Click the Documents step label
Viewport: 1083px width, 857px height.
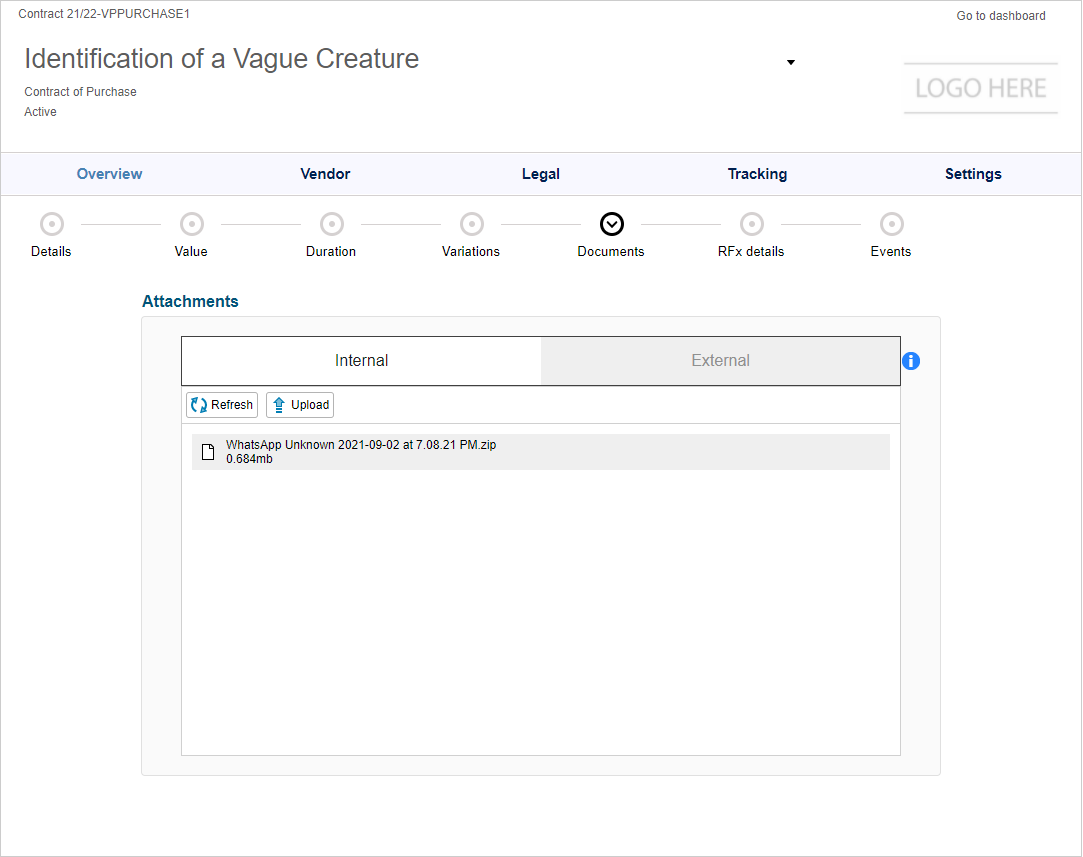(x=611, y=251)
